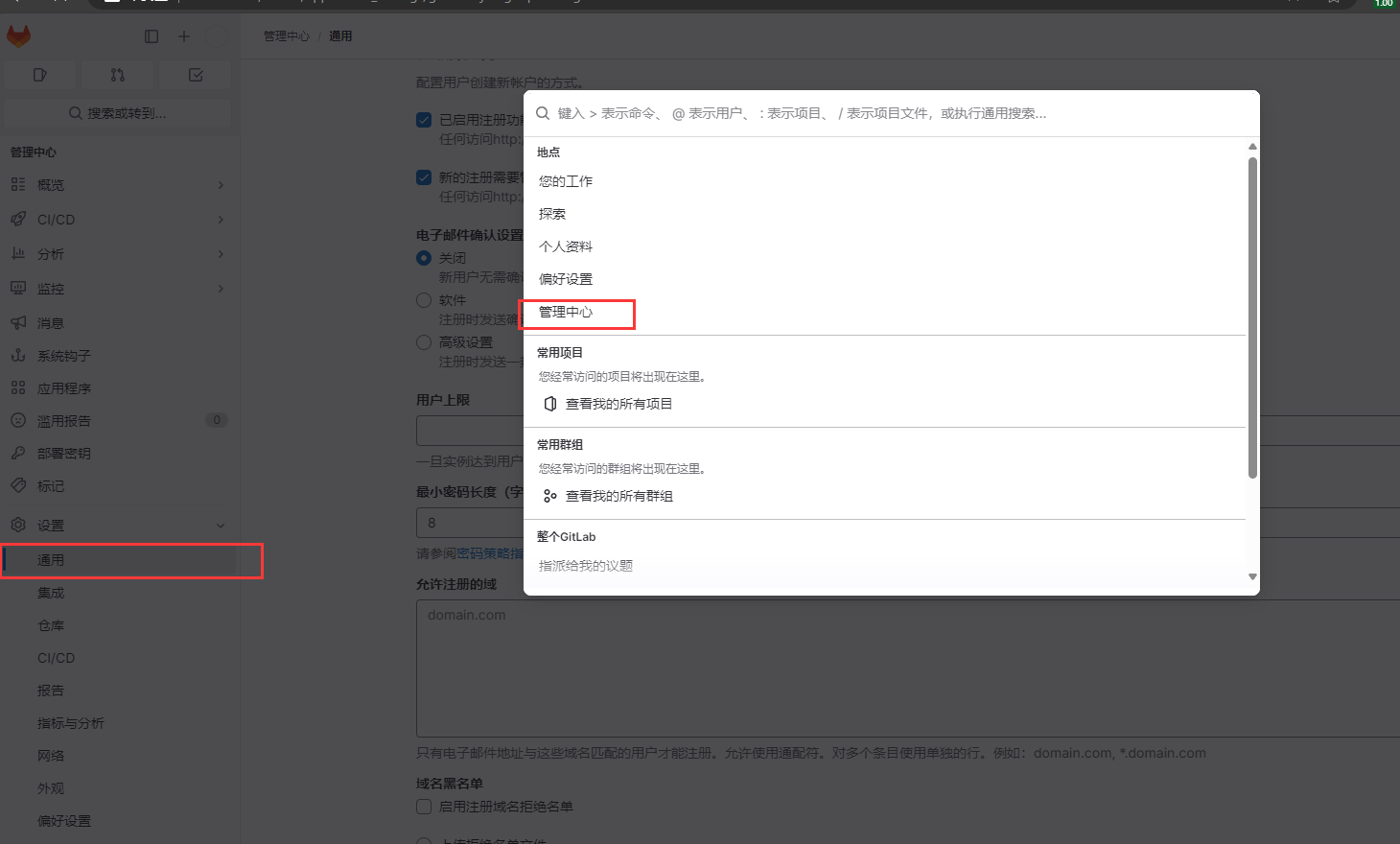The image size is (1400, 844).
Task: Open the 密码策略指南 link
Action: 490,553
